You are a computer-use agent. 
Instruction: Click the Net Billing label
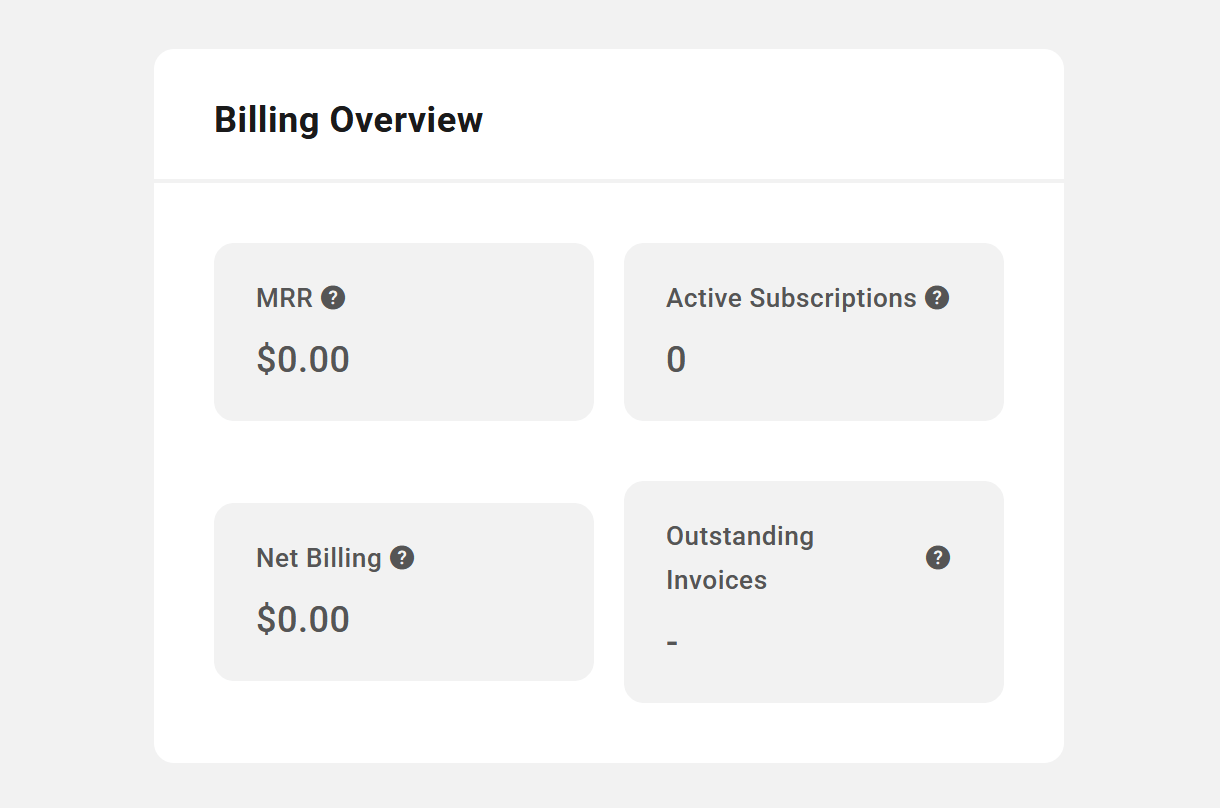point(319,558)
